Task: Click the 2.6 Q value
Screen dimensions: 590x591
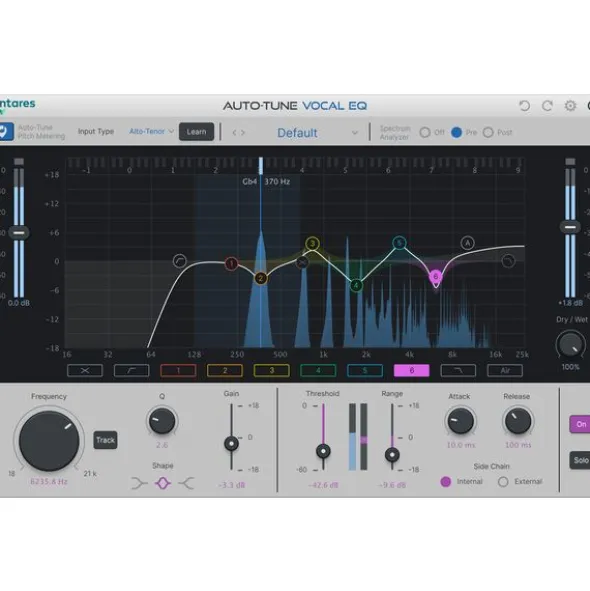Action: pos(162,445)
